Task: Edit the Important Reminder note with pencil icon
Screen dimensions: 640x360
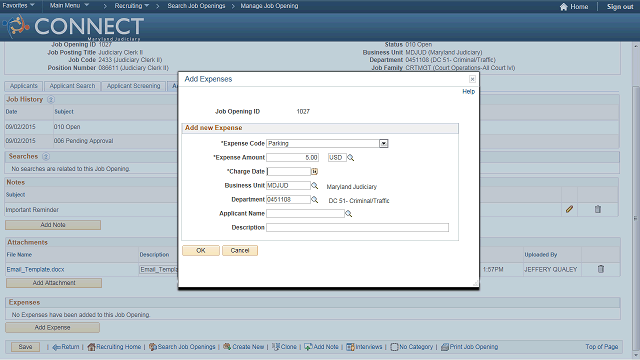Action: pos(569,209)
